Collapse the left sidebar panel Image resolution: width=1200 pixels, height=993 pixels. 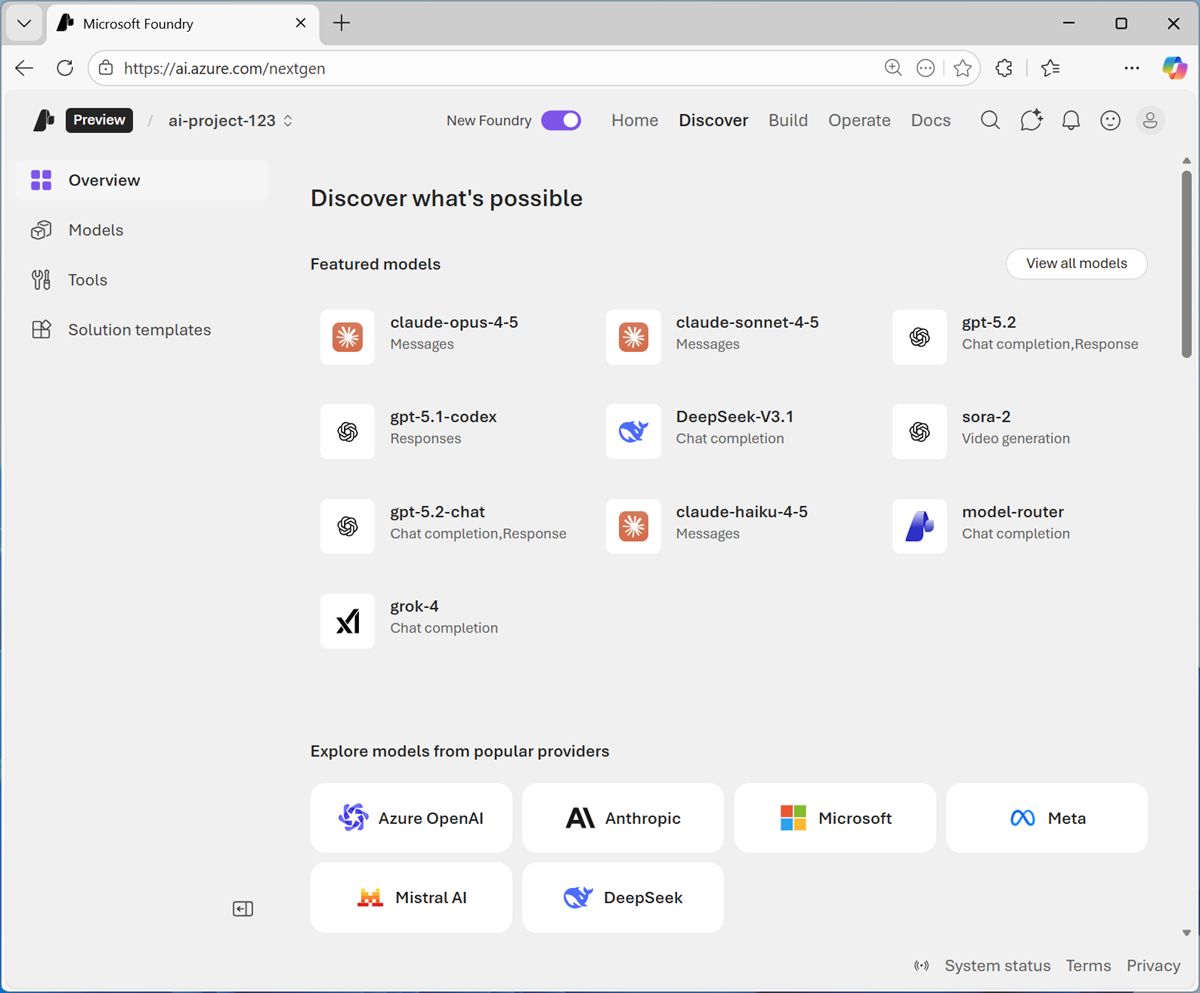coord(242,908)
